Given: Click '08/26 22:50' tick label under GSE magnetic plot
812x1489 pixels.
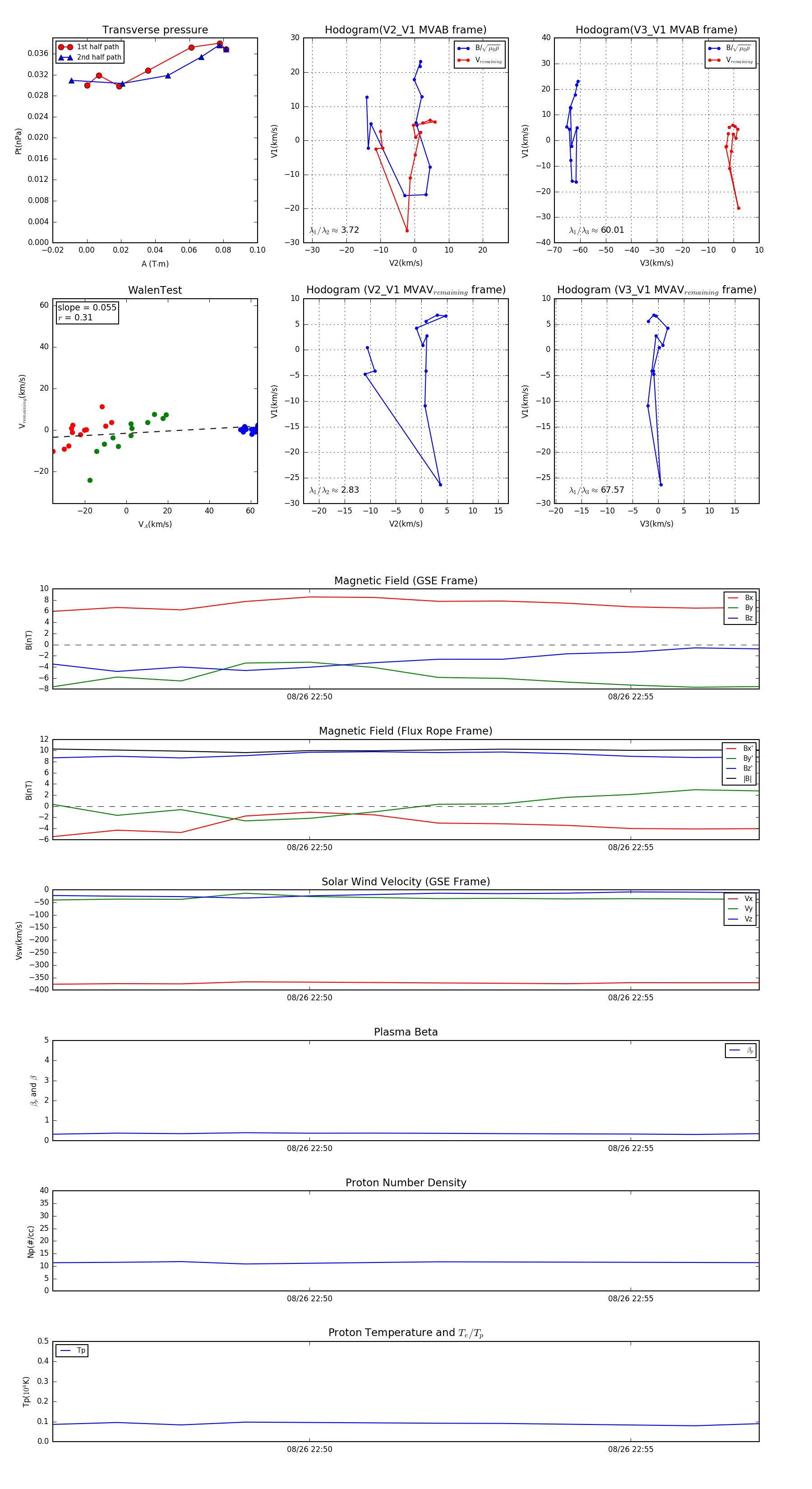Looking at the screenshot, I should (309, 697).
